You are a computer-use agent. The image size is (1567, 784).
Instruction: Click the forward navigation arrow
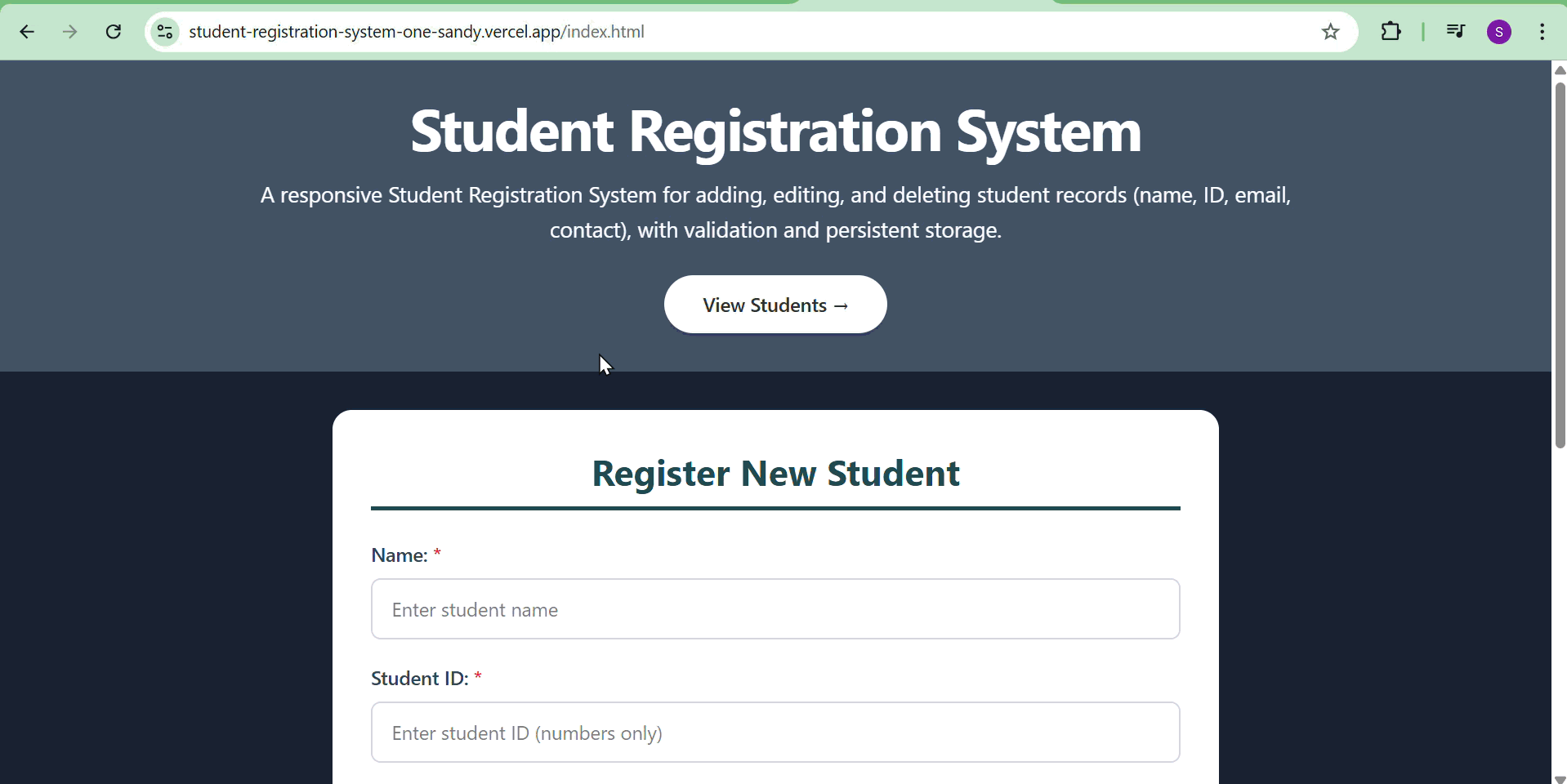70,32
